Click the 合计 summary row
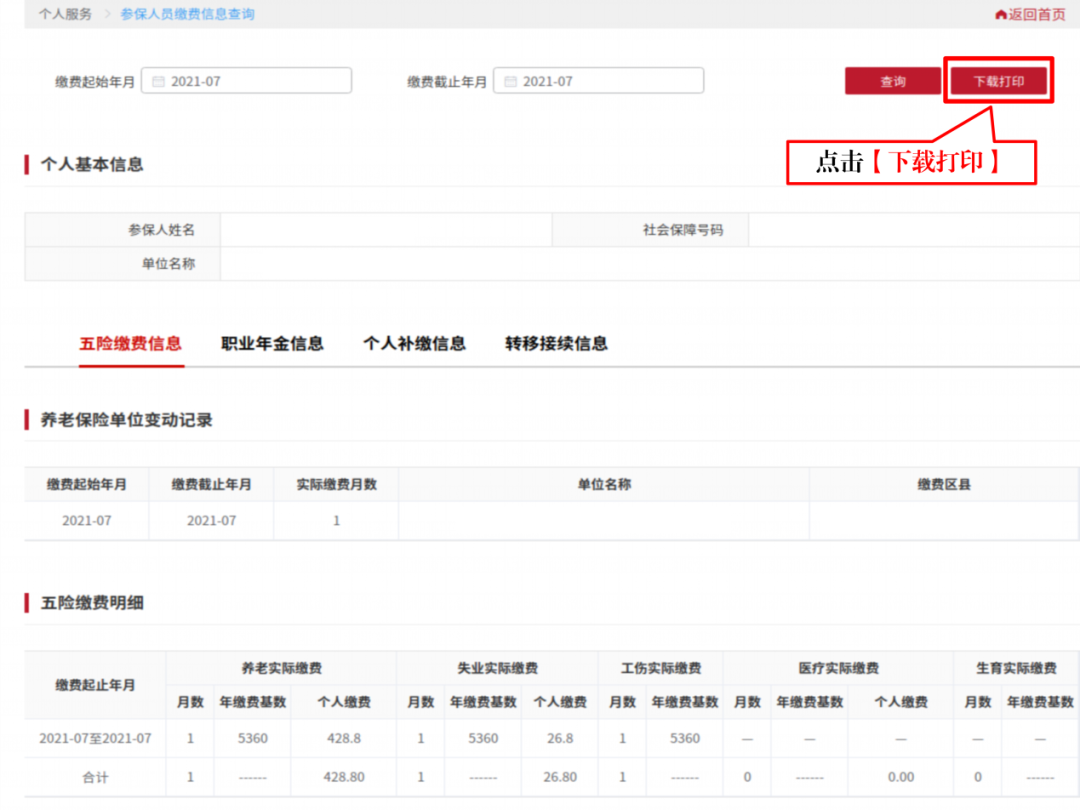Image resolution: width=1080 pixels, height=810 pixels. (93, 777)
